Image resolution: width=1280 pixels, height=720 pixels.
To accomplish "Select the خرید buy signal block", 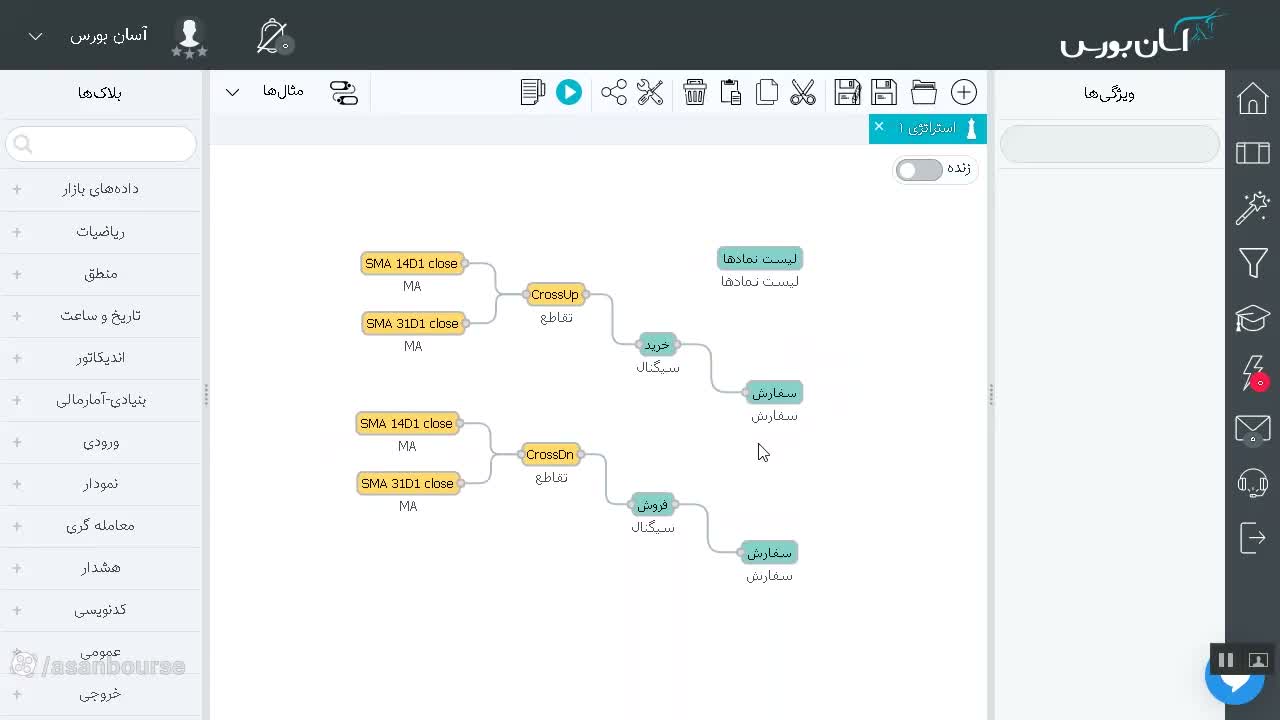I will (657, 344).
